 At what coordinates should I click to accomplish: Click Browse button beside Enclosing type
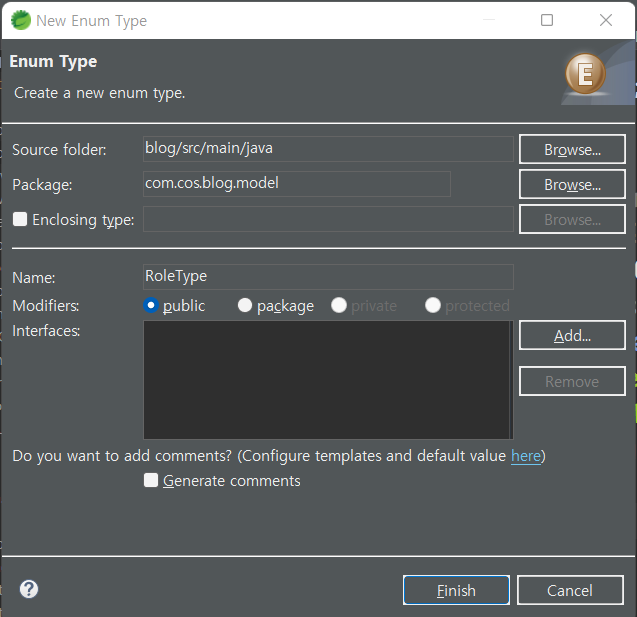tap(572, 219)
